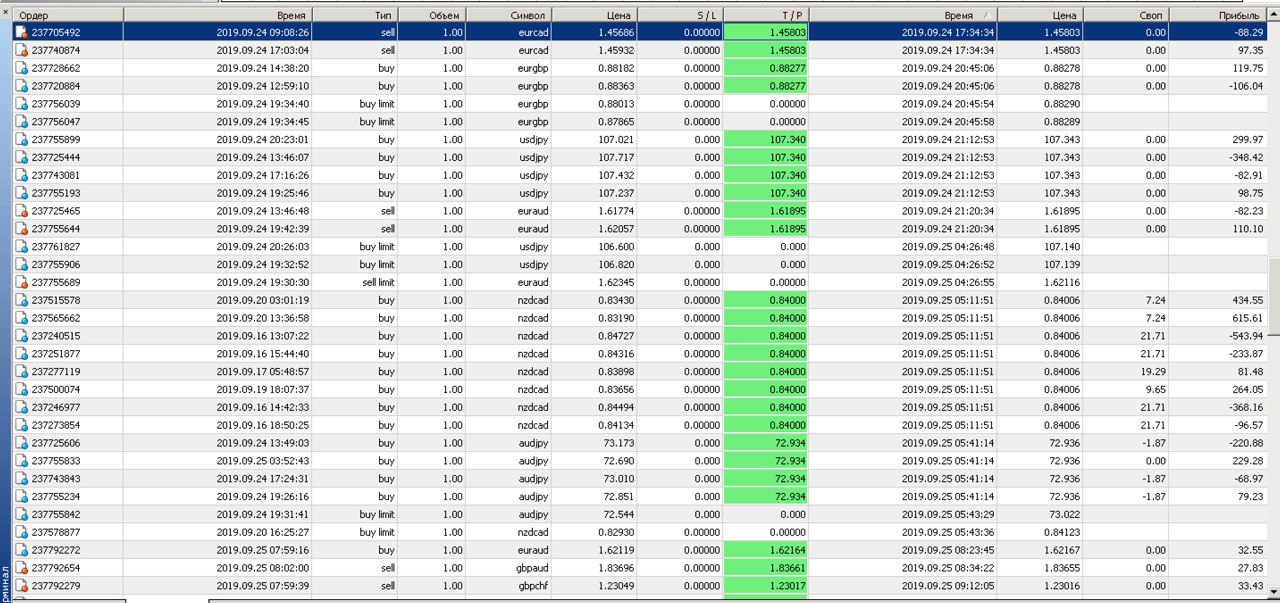
Task: Click the Цена header next to Символ
Action: pos(594,15)
